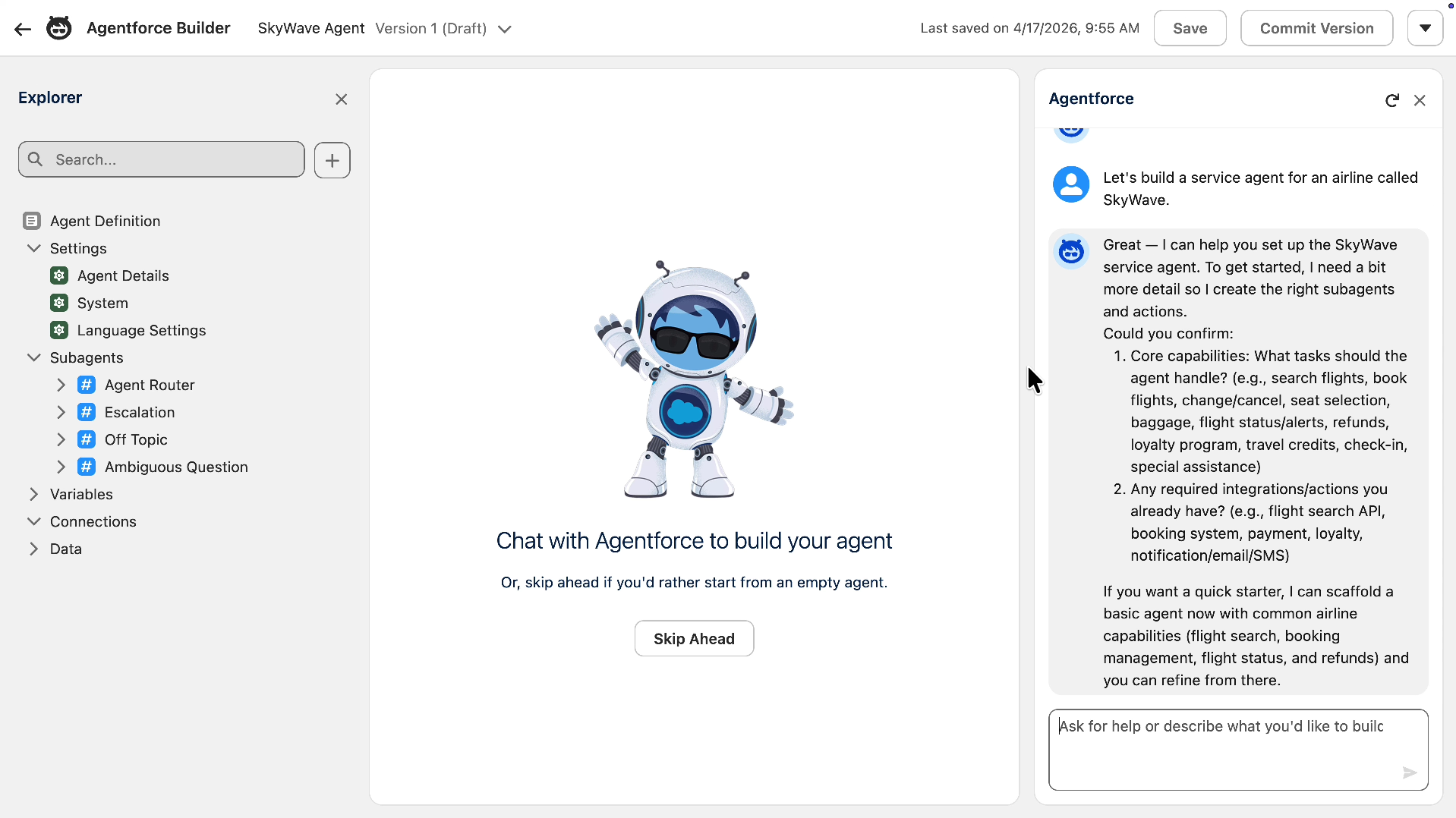Click the Subagents label in Explorer
The image size is (1456, 818).
point(87,357)
